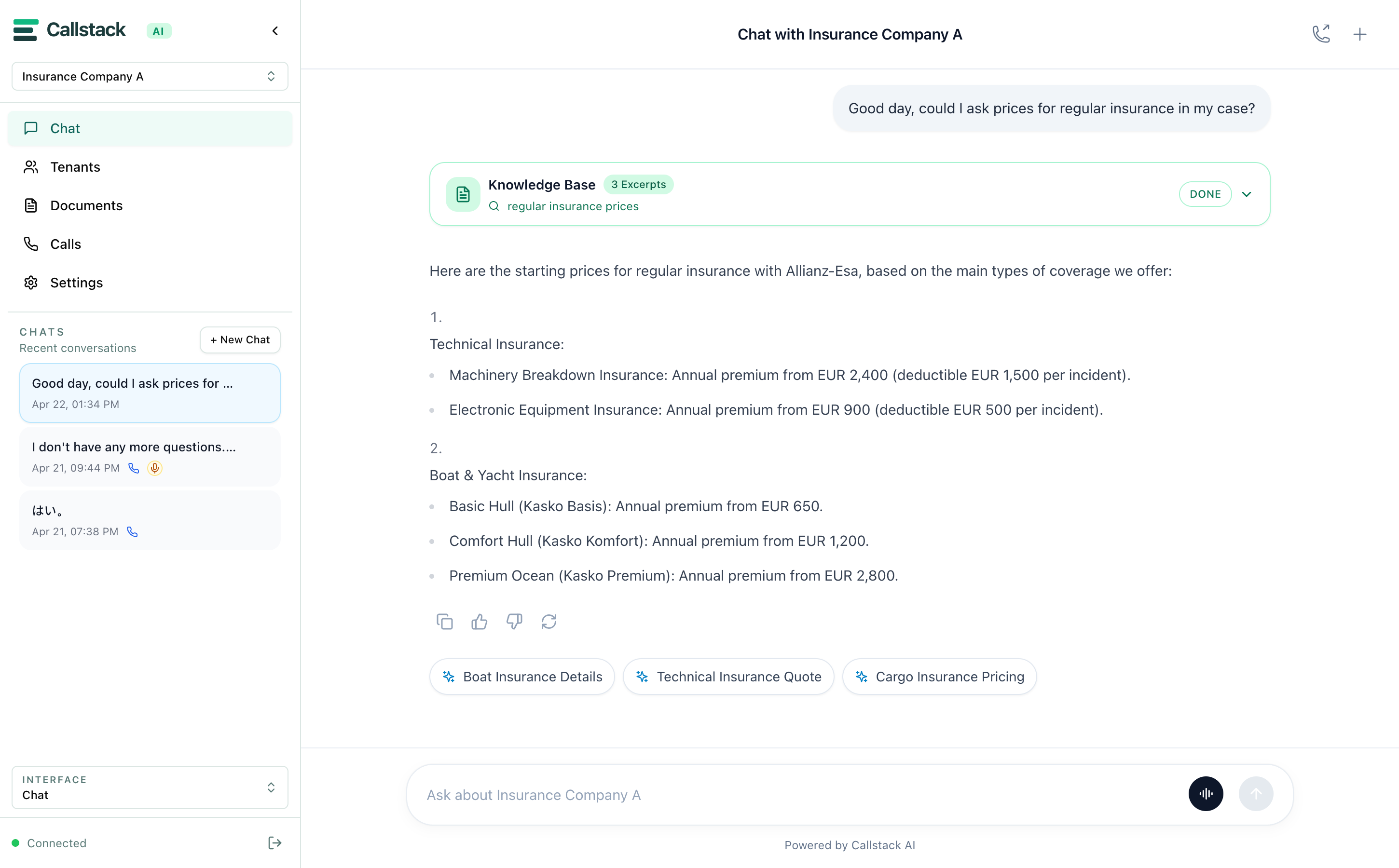
Task: Click the copy response icon
Action: (444, 621)
